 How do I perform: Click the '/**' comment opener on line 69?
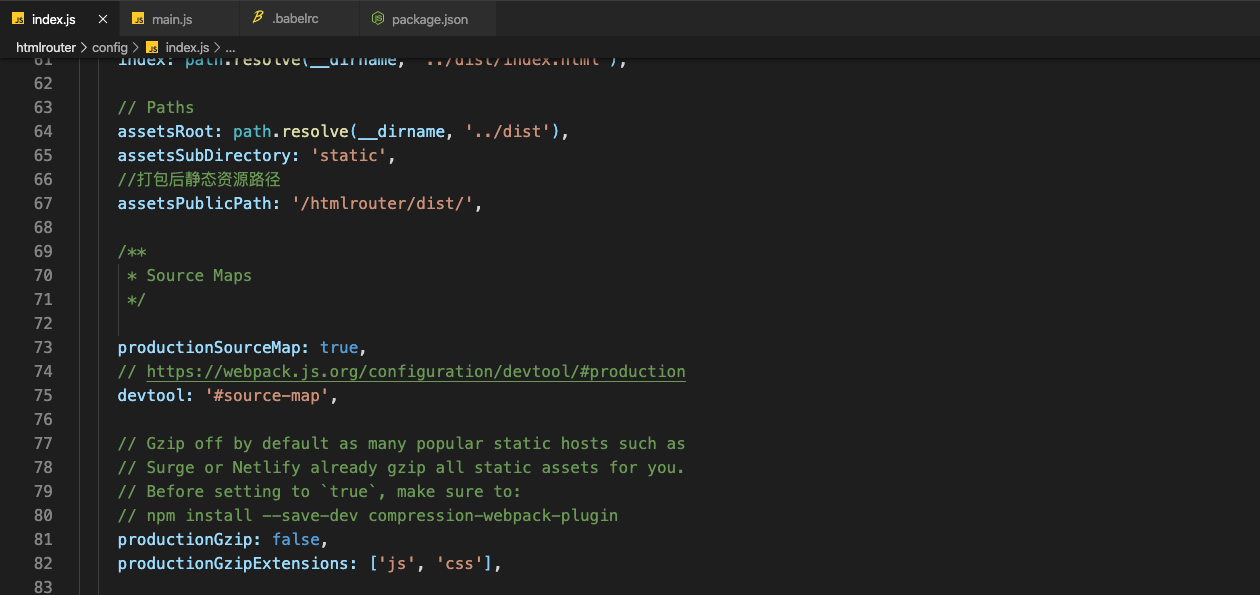click(x=132, y=251)
